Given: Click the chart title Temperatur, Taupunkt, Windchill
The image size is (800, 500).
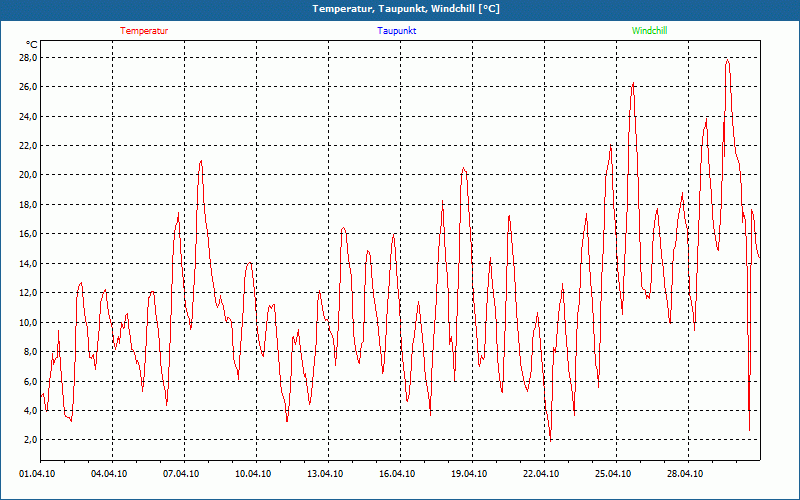Looking at the screenshot, I should pyautogui.click(x=406, y=9).
